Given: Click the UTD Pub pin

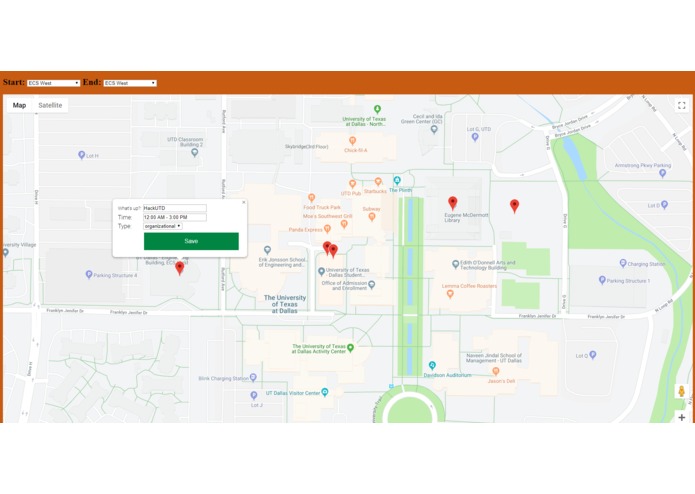Looking at the screenshot, I should pos(352,184).
